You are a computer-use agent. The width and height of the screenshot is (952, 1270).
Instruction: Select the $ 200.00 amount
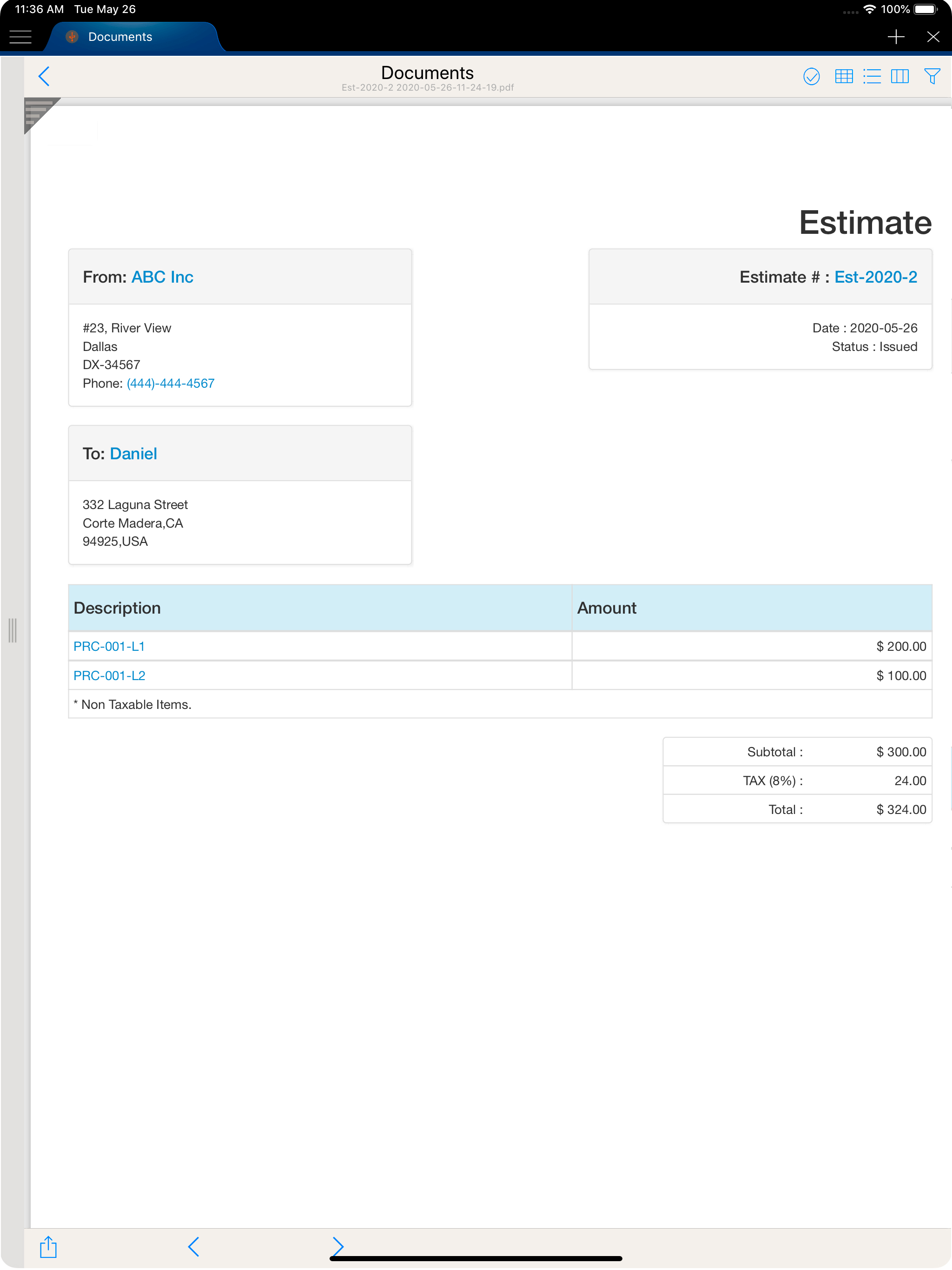[901, 647]
